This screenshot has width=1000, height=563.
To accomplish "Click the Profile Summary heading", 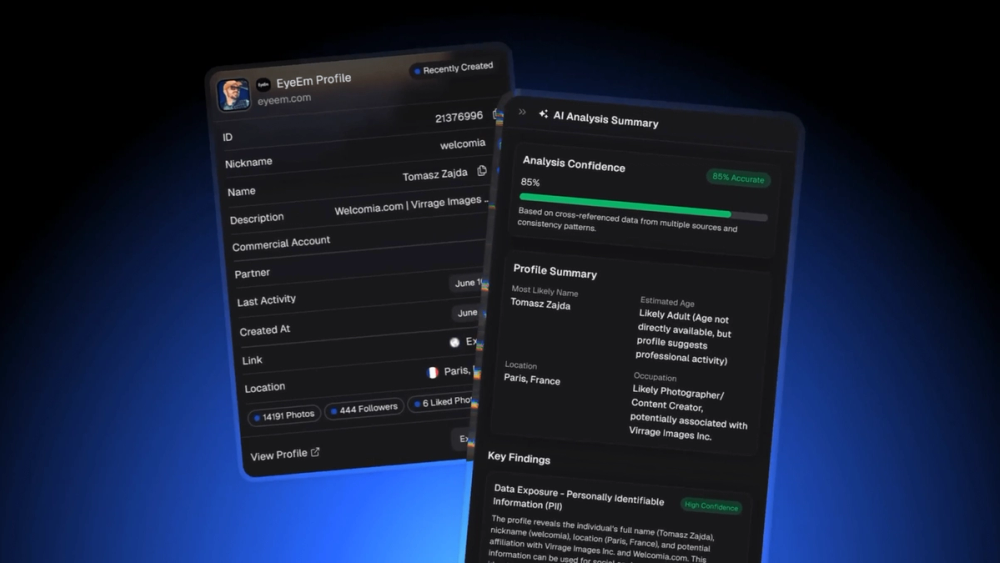I will tap(555, 271).
